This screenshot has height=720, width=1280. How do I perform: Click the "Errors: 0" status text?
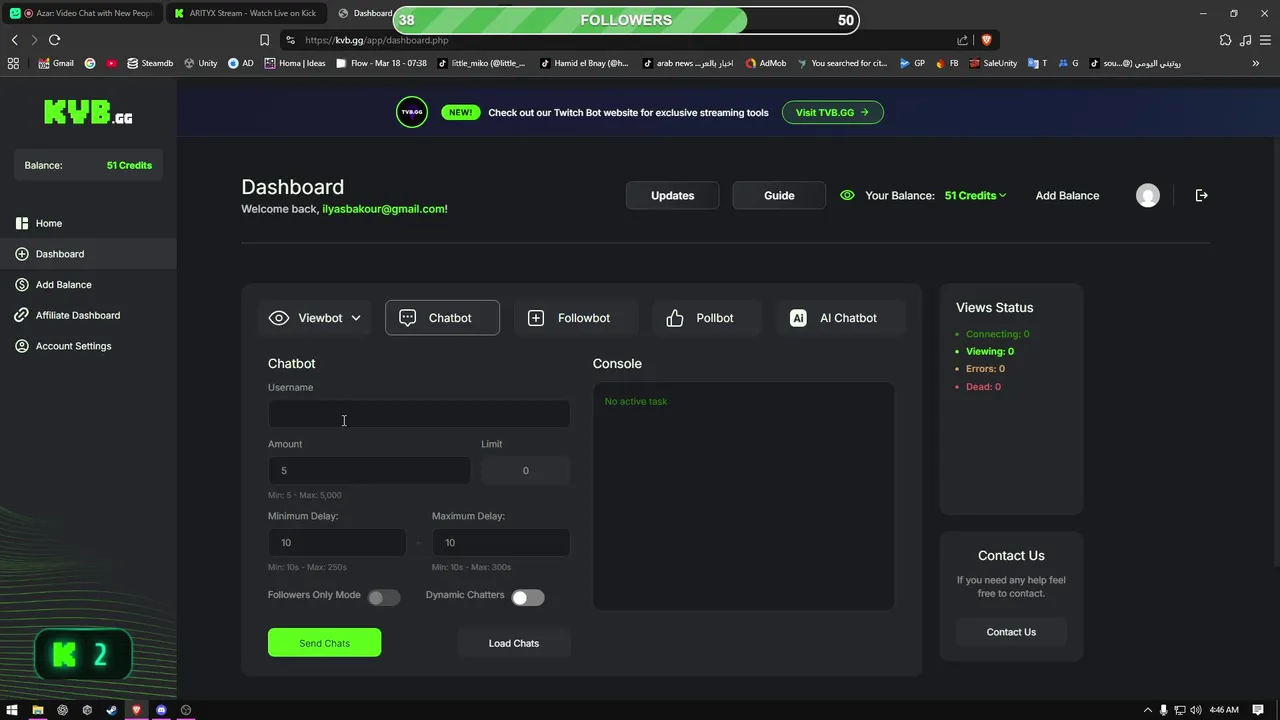985,369
